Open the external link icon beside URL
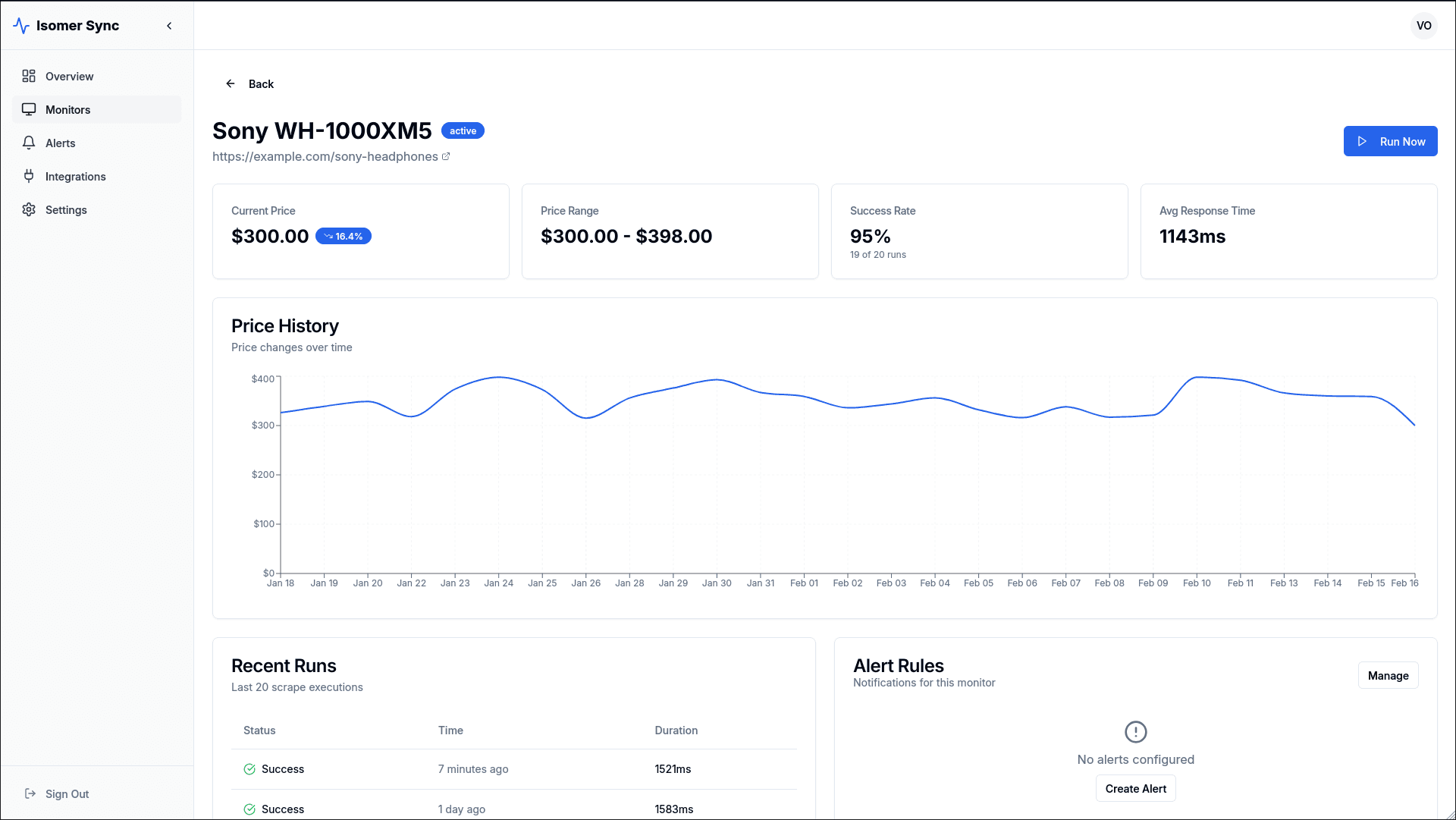This screenshot has width=1456, height=820. pos(446,157)
